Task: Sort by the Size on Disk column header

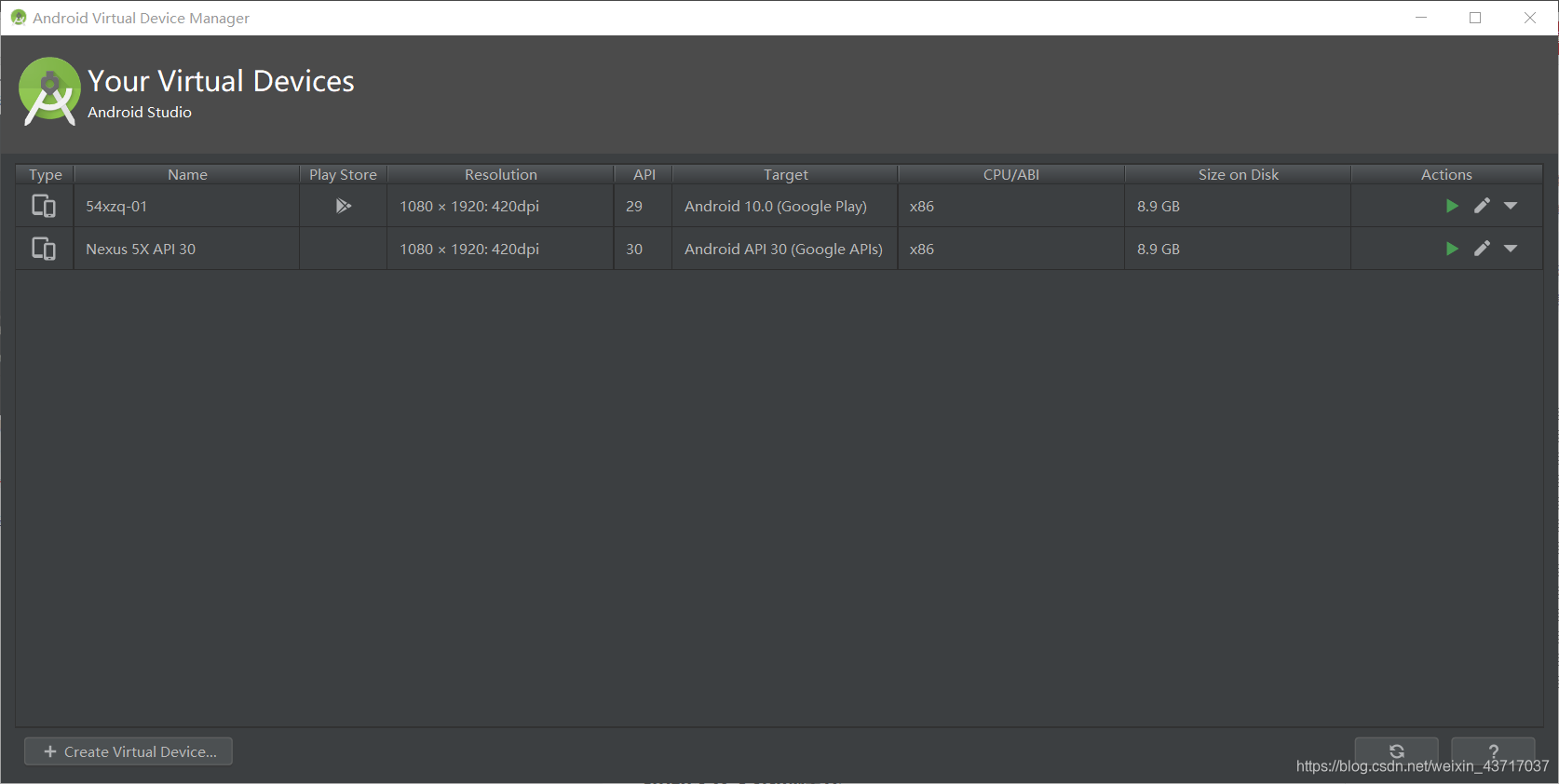Action: click(x=1238, y=174)
